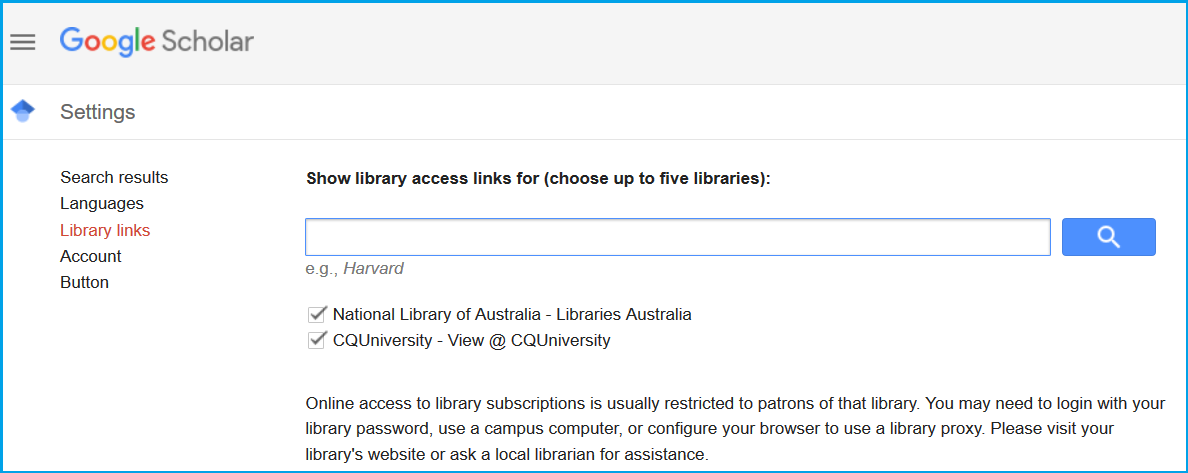Screen dimensions: 1188x473
Task: Open the Search results settings section
Action: [x=114, y=178]
